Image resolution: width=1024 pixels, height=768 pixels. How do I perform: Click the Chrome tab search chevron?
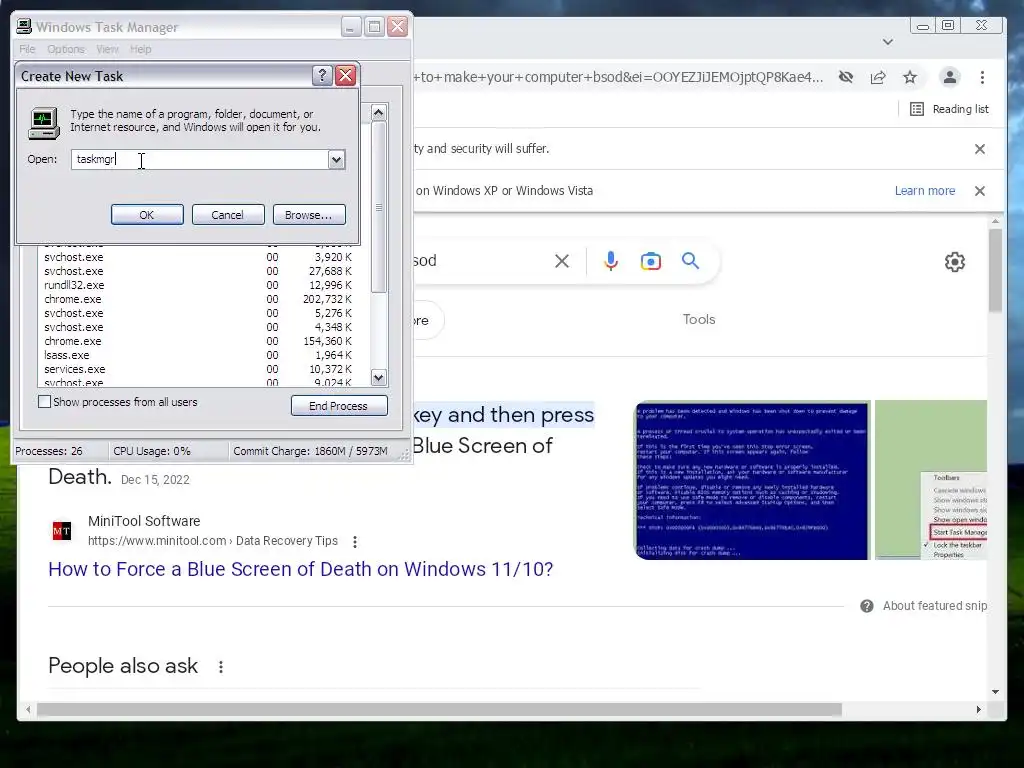point(888,42)
